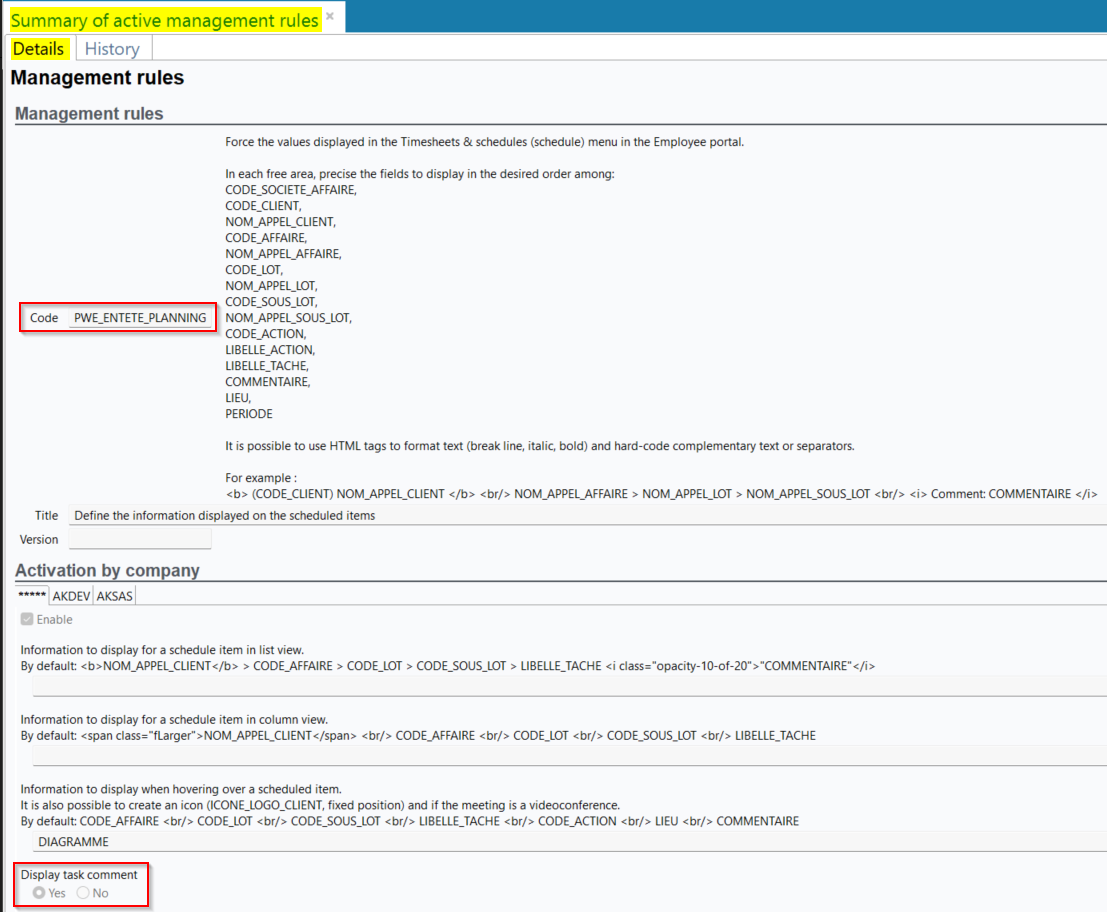Toggle the Enable checkbox

[x=27, y=619]
